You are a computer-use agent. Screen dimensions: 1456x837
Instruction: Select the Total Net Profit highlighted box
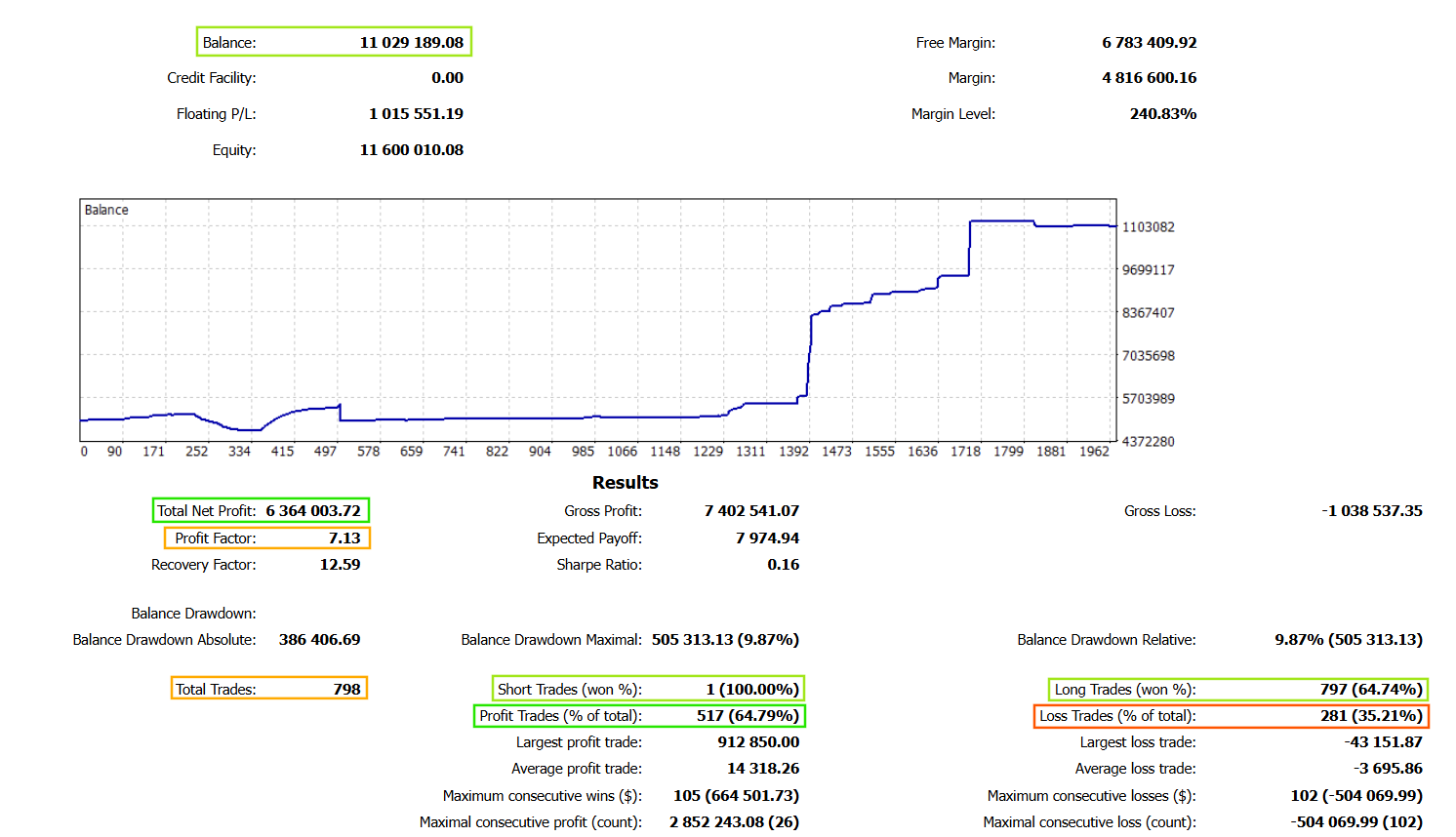coord(261,510)
